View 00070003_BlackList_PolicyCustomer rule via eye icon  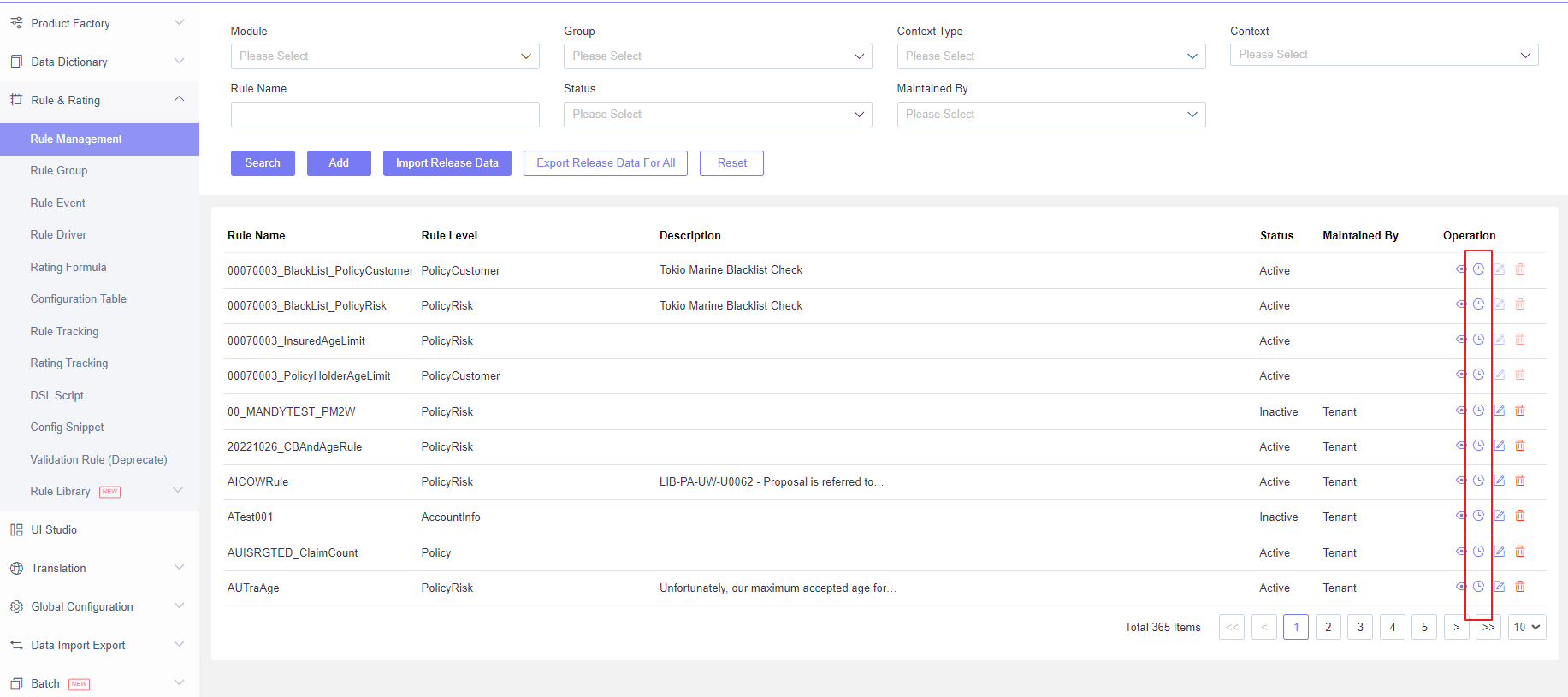tap(1460, 269)
